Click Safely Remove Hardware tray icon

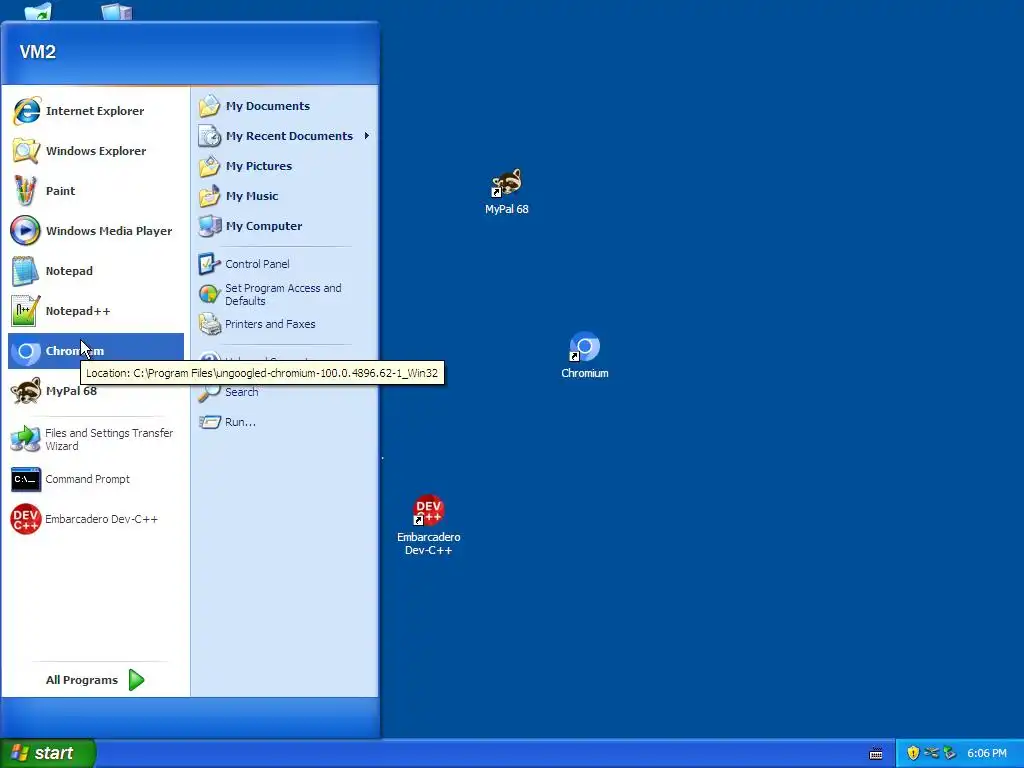(950, 753)
